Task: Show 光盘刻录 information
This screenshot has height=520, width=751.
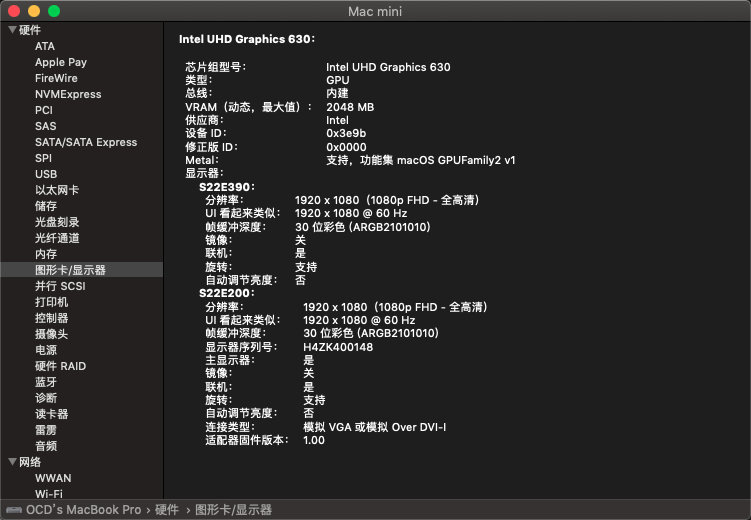Action: [x=57, y=222]
